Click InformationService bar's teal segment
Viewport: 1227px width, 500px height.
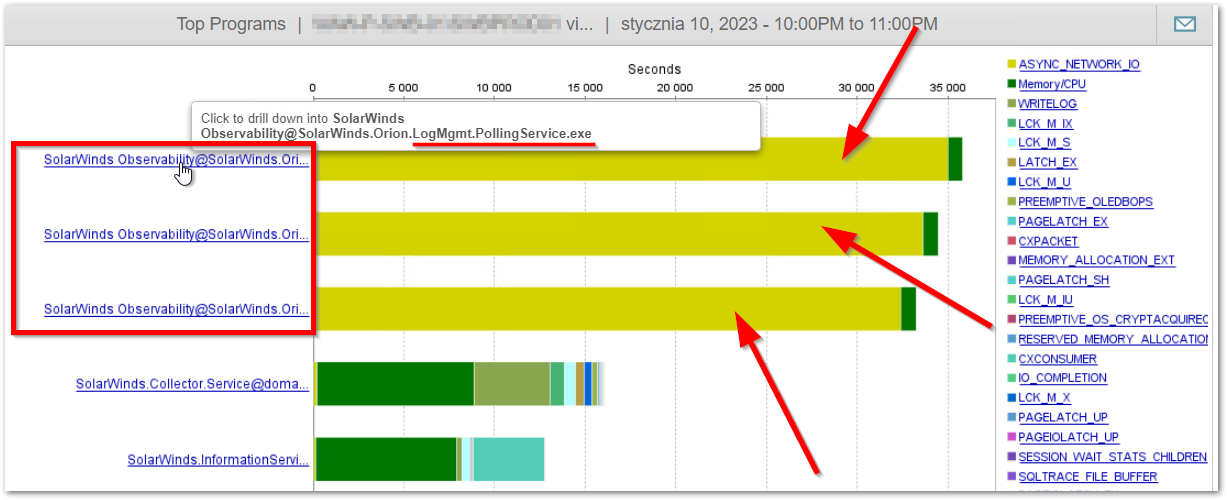[509, 460]
